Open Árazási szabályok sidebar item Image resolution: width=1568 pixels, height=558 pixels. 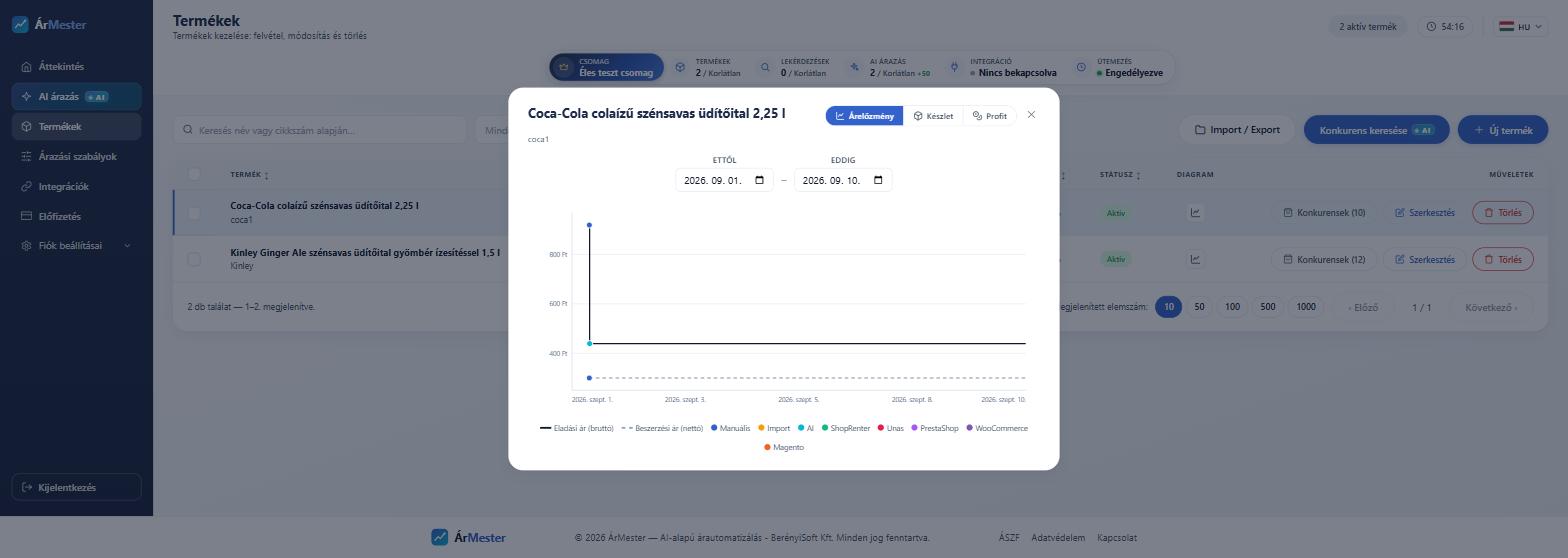[77, 157]
